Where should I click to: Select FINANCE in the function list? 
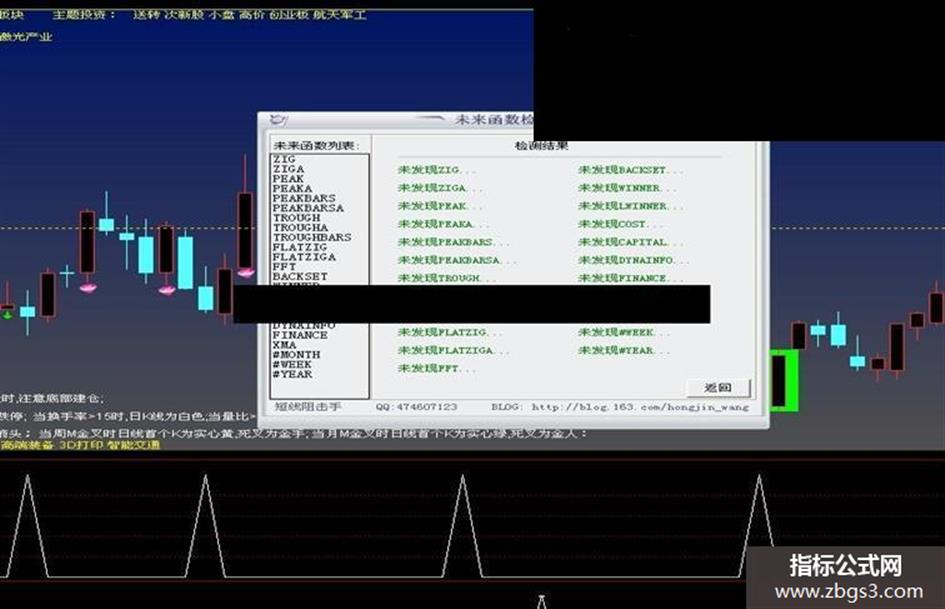point(300,335)
